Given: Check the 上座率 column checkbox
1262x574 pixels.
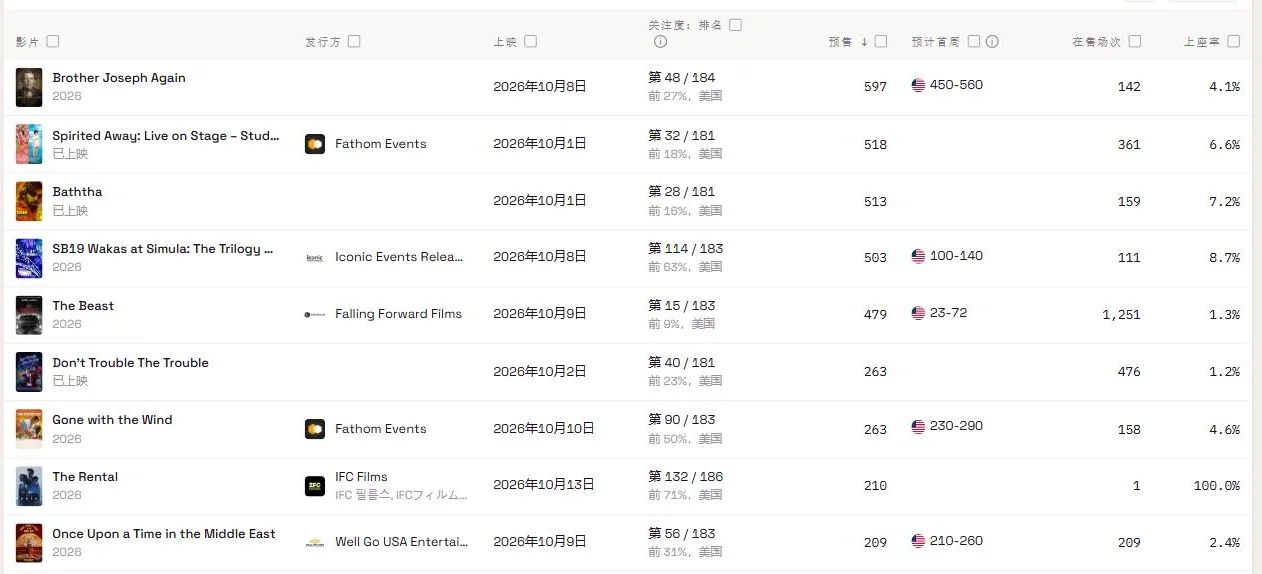Looking at the screenshot, I should pos(1234,41).
